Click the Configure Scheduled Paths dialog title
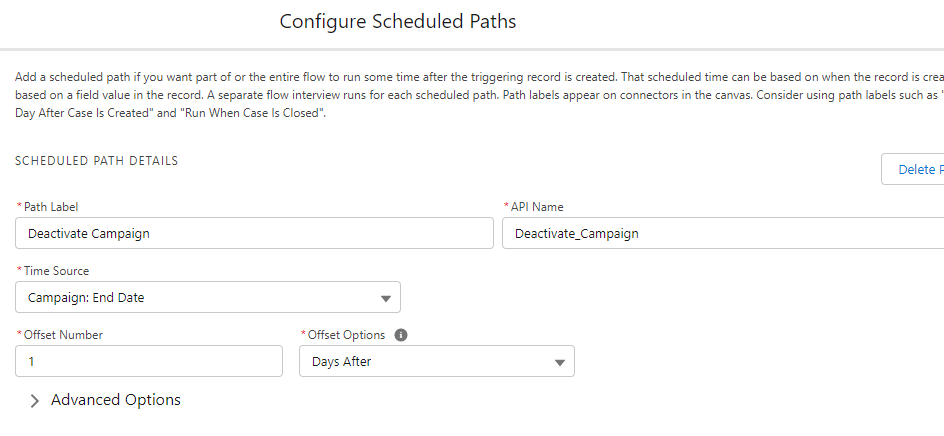 pos(398,21)
